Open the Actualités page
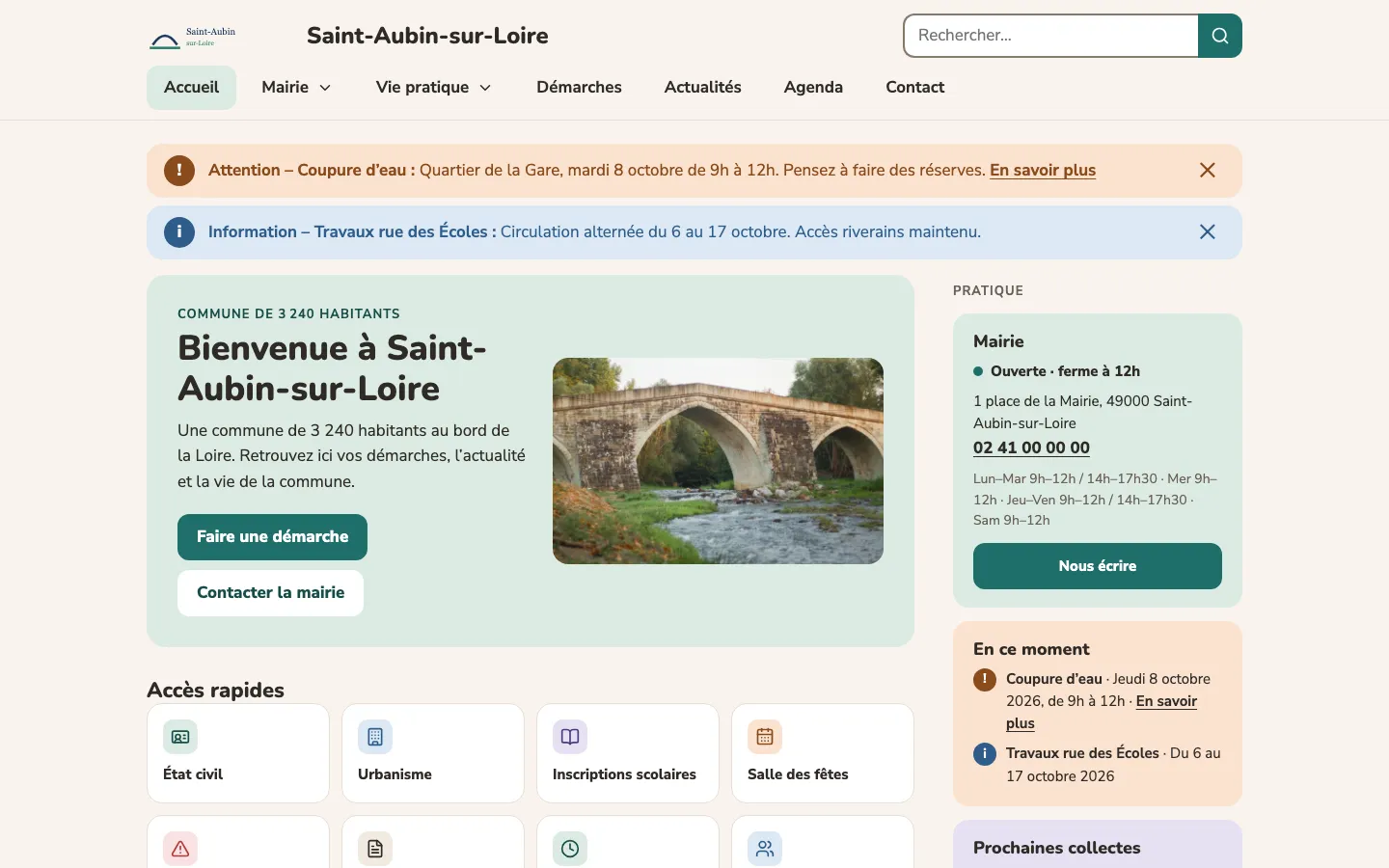The height and width of the screenshot is (868, 1389). coord(703,88)
